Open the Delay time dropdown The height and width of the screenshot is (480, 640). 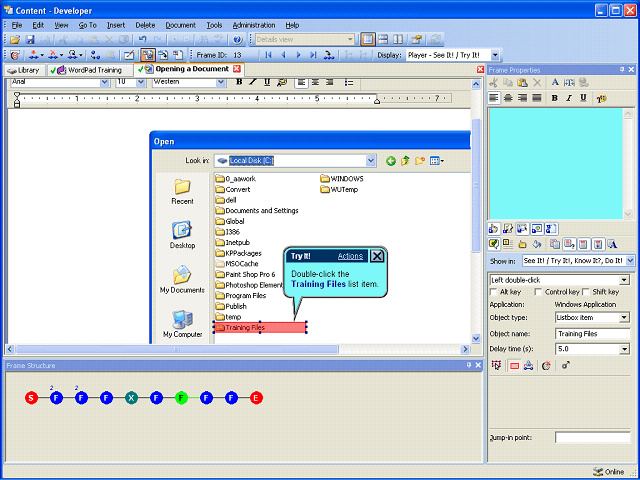pos(624,349)
